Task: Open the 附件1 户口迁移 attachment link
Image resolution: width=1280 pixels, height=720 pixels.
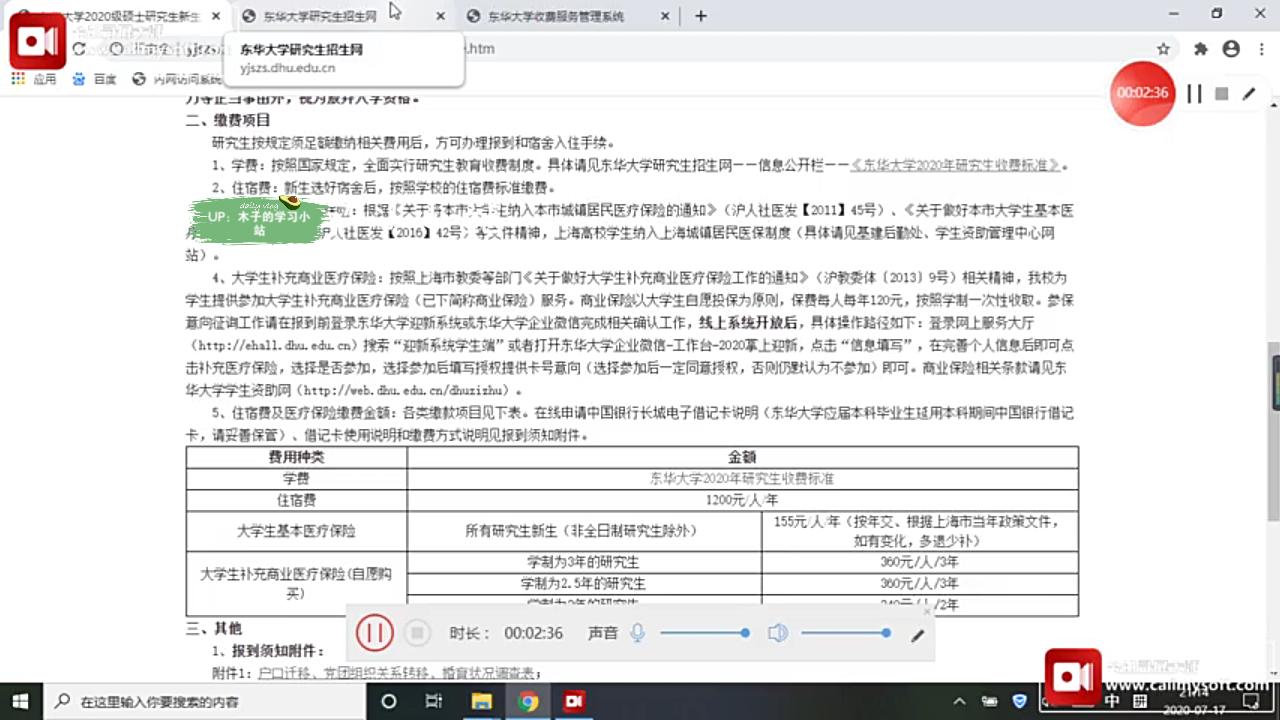Action: pos(395,674)
